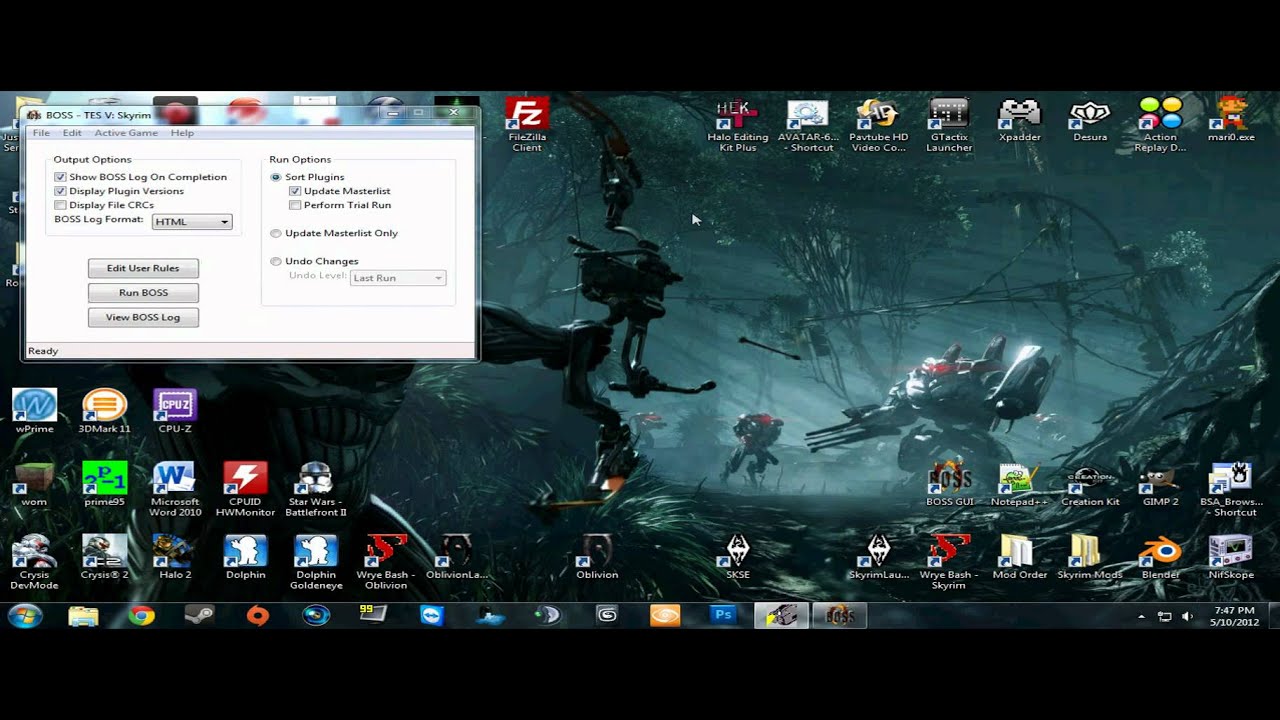The height and width of the screenshot is (720, 1280).
Task: Click the volume icon in system tray
Action: point(1188,617)
